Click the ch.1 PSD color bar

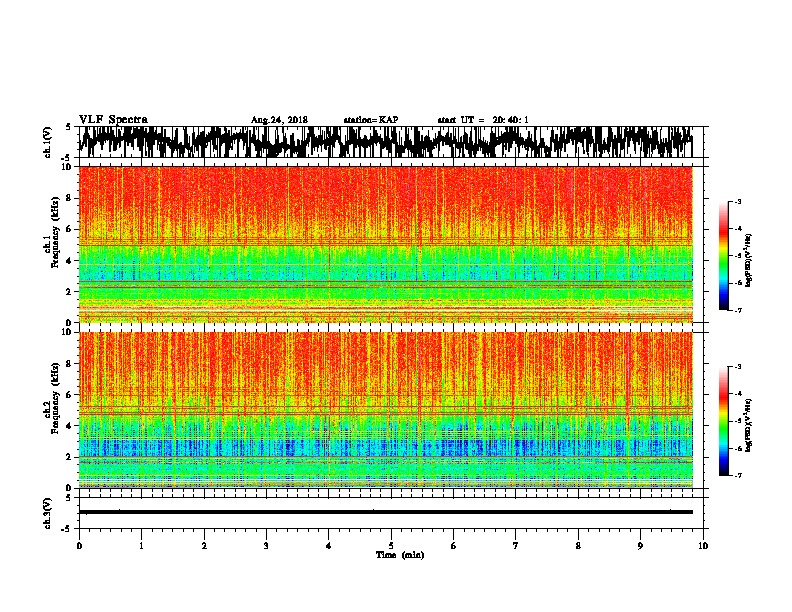click(724, 256)
